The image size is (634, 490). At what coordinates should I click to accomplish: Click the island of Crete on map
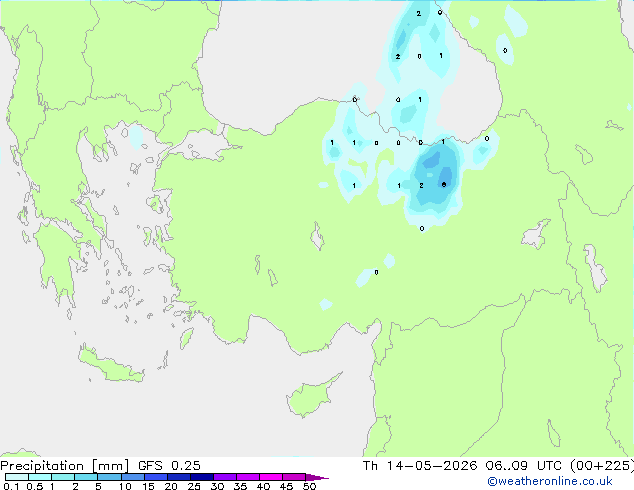coord(111,366)
